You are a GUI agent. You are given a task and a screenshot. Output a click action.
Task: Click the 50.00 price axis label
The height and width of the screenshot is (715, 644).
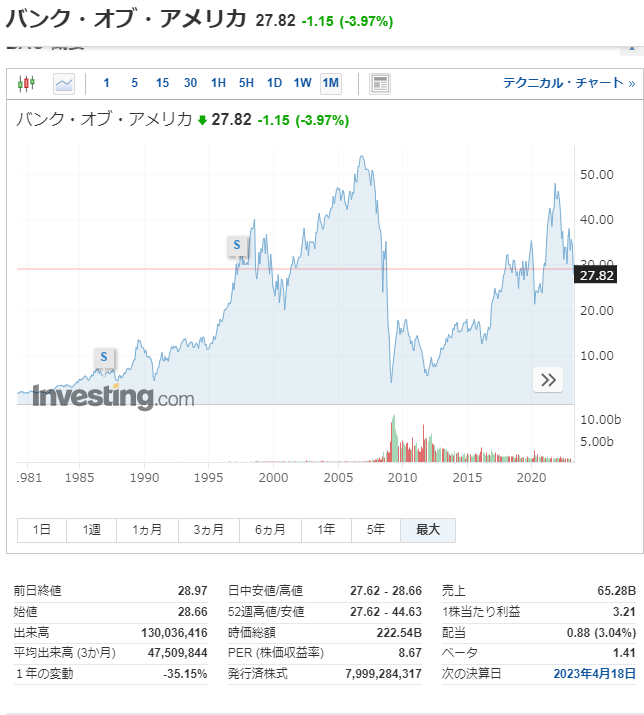(597, 175)
